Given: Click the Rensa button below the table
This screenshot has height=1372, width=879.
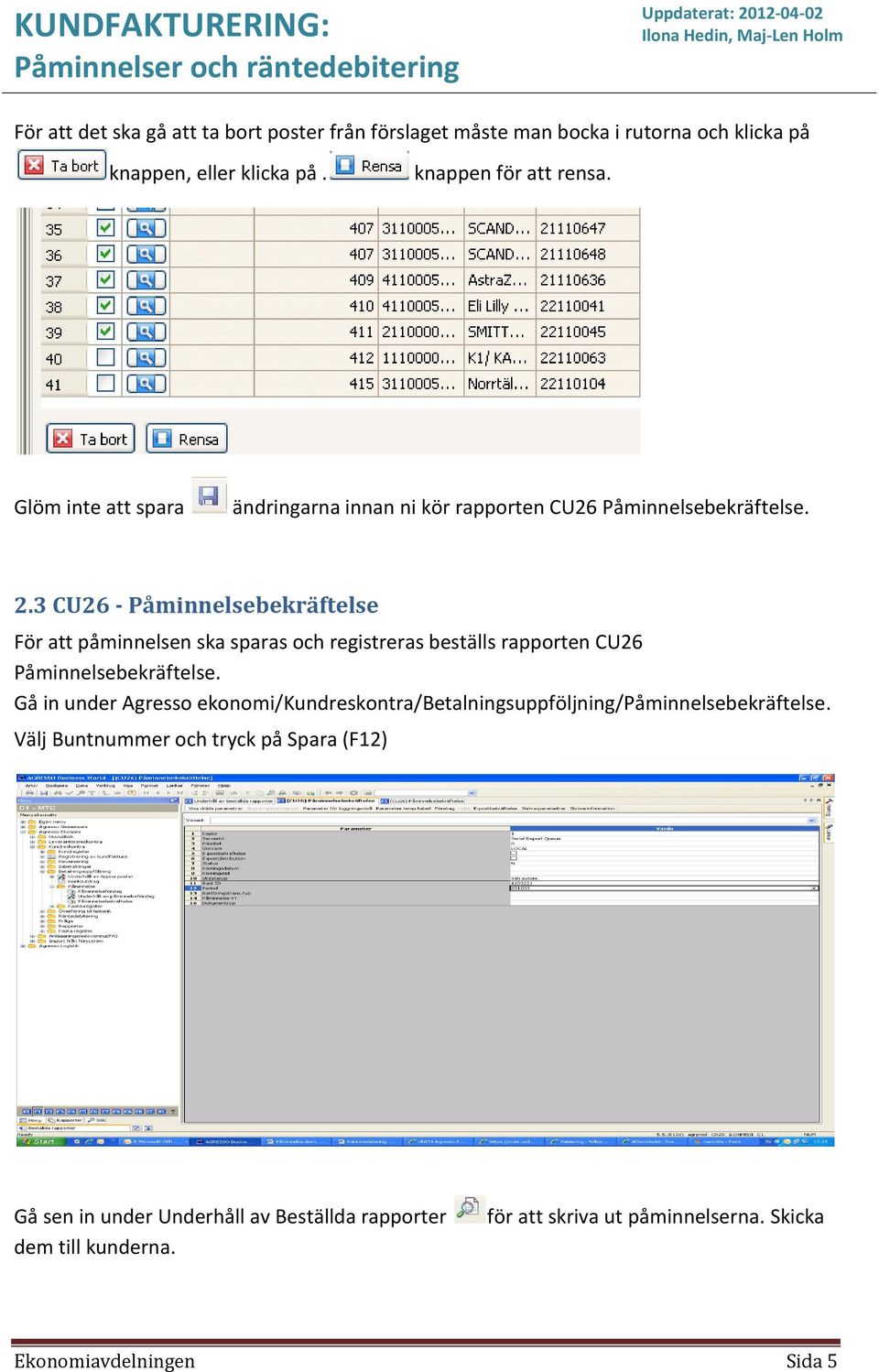Looking at the screenshot, I should [x=187, y=439].
